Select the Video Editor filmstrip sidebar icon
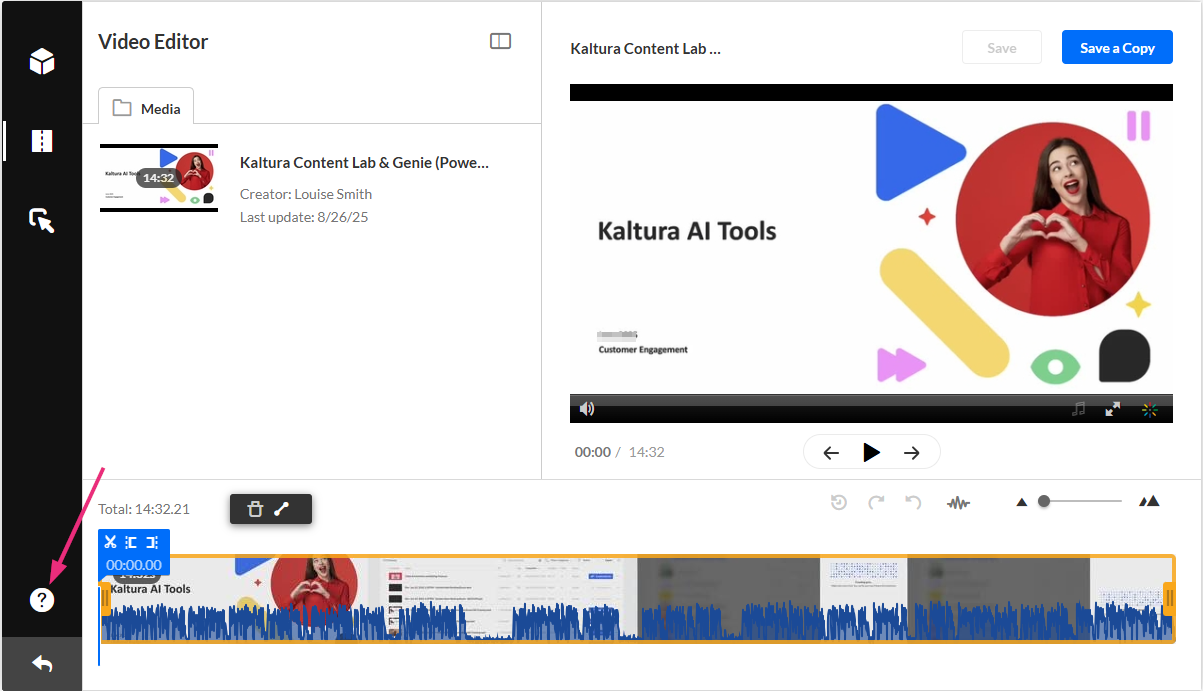 click(x=42, y=141)
